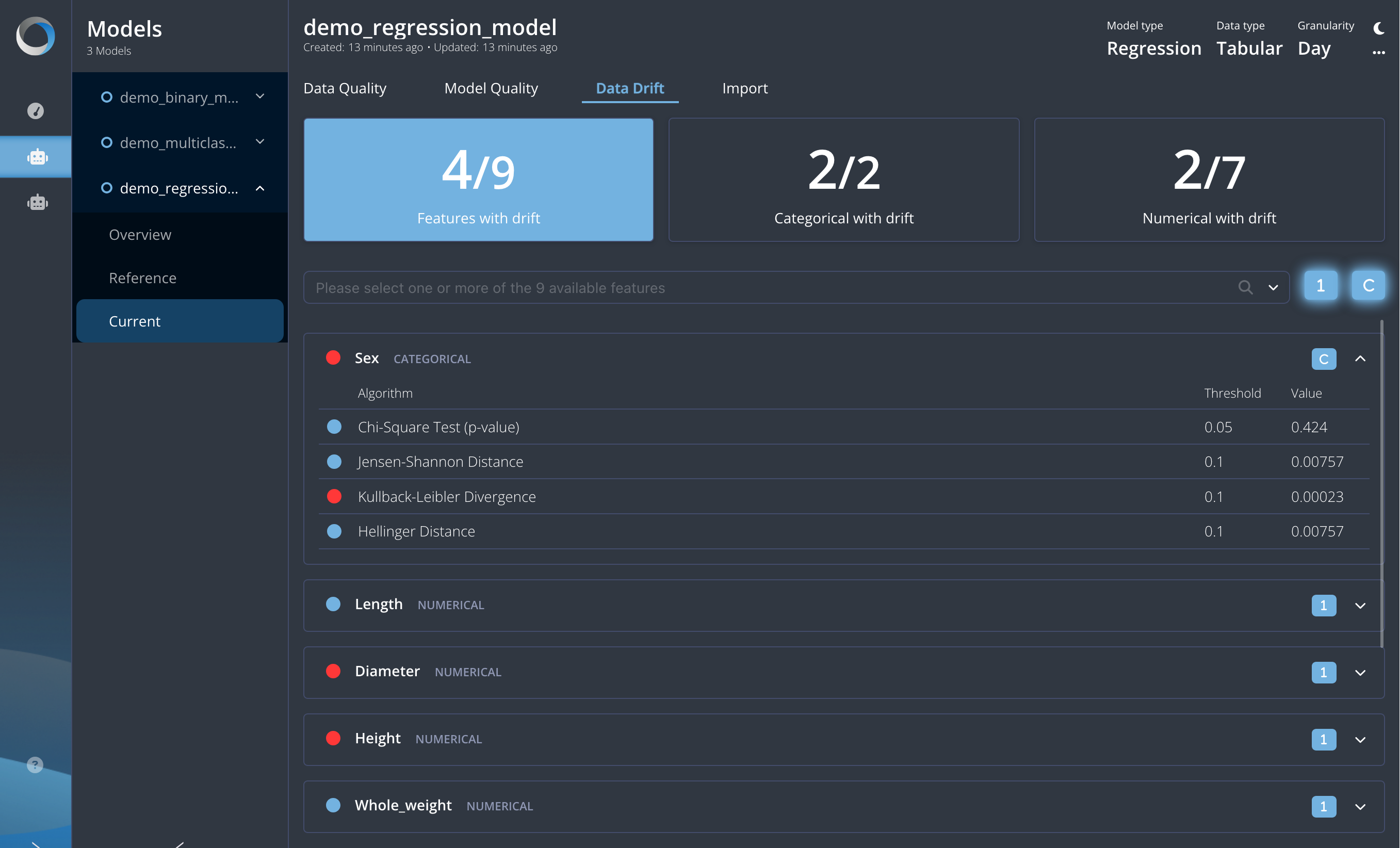The height and width of the screenshot is (848, 1400).
Task: Click red drift dot next to Diameter
Action: 334,672
